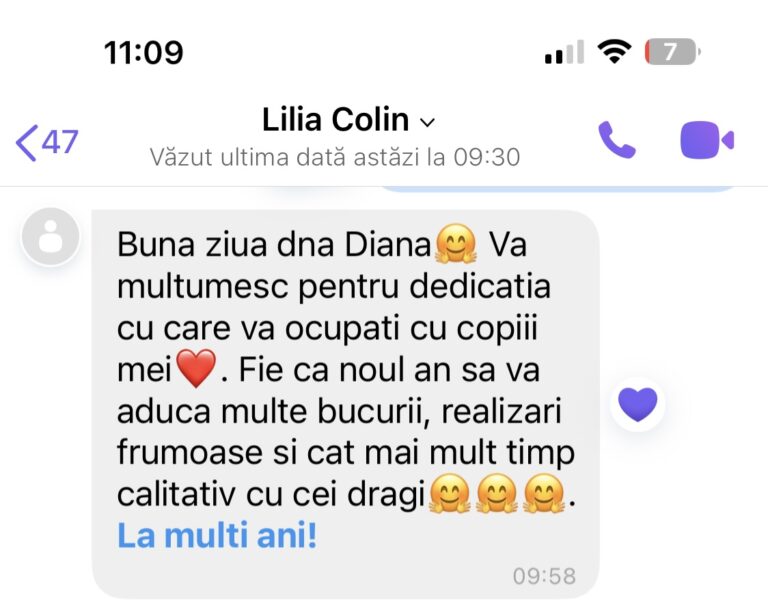The height and width of the screenshot is (612, 768).
Task: Tap the Wi-Fi status icon
Action: click(x=614, y=52)
